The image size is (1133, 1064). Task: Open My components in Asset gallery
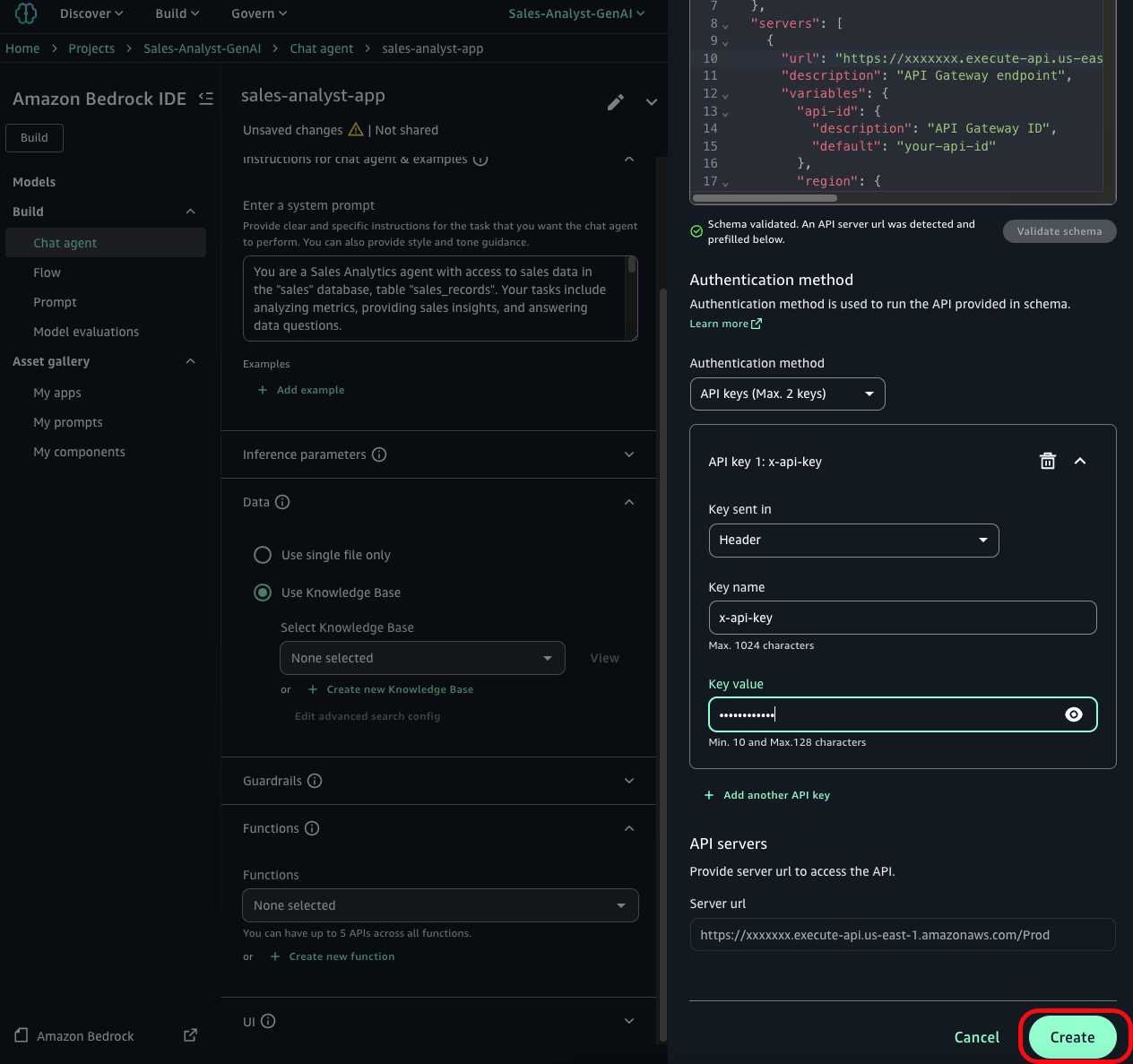[x=79, y=452]
